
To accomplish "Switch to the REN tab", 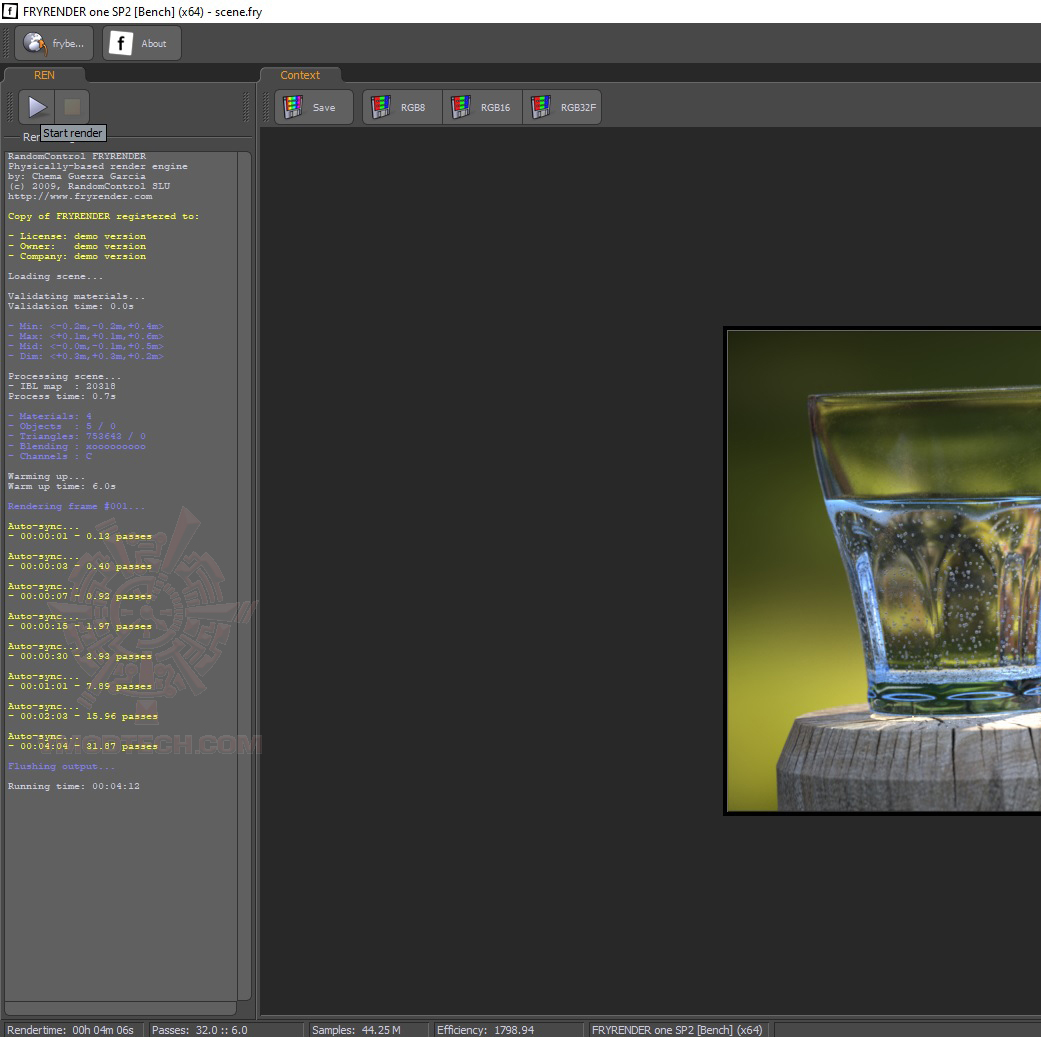I will [x=44, y=75].
